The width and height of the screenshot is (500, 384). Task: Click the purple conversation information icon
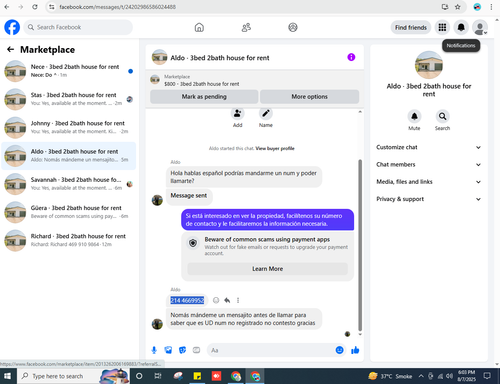tap(351, 57)
